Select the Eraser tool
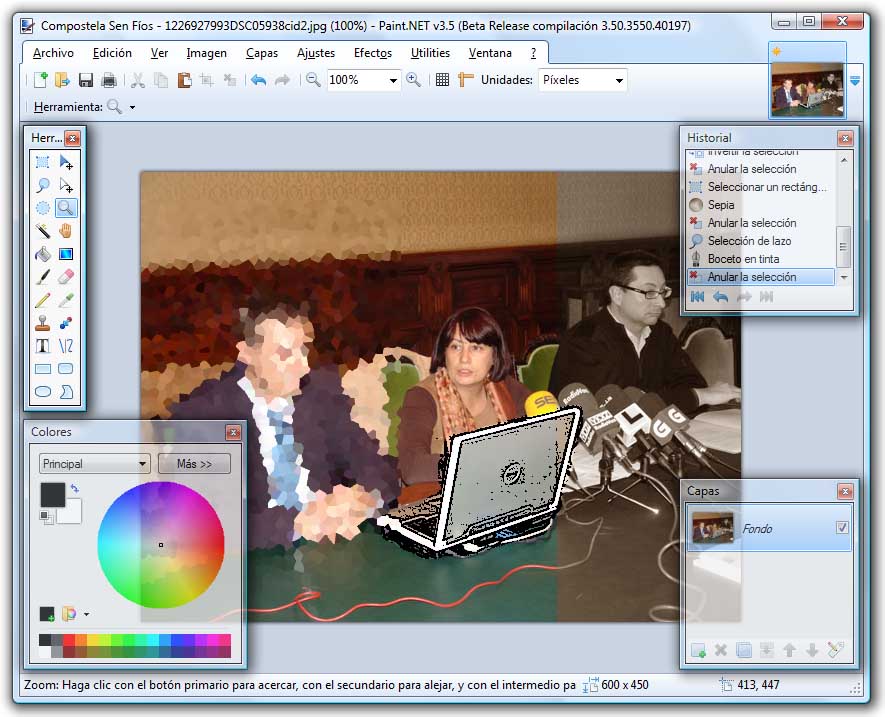885x717 pixels. [x=66, y=277]
